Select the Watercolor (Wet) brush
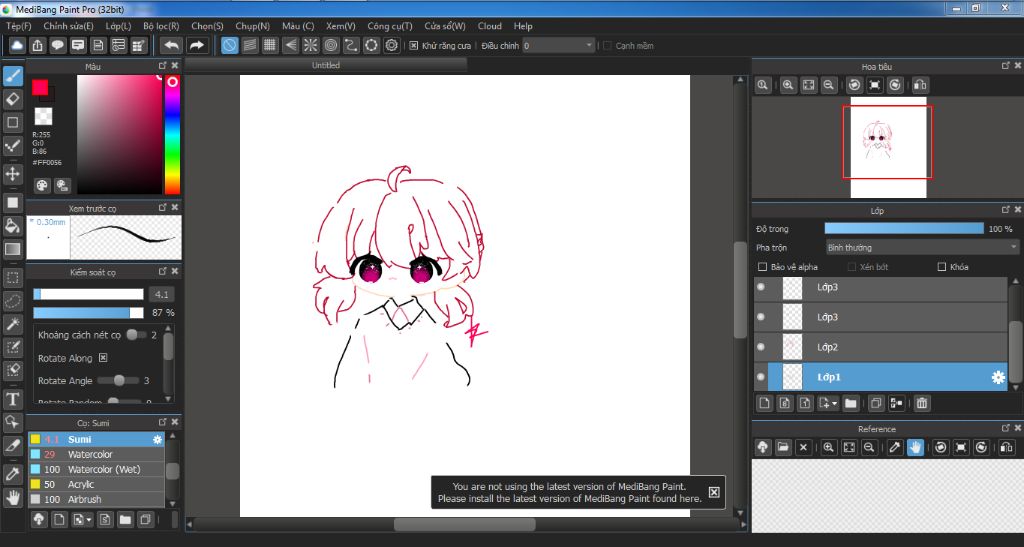Viewport: 1024px width, 547px height. [96, 469]
